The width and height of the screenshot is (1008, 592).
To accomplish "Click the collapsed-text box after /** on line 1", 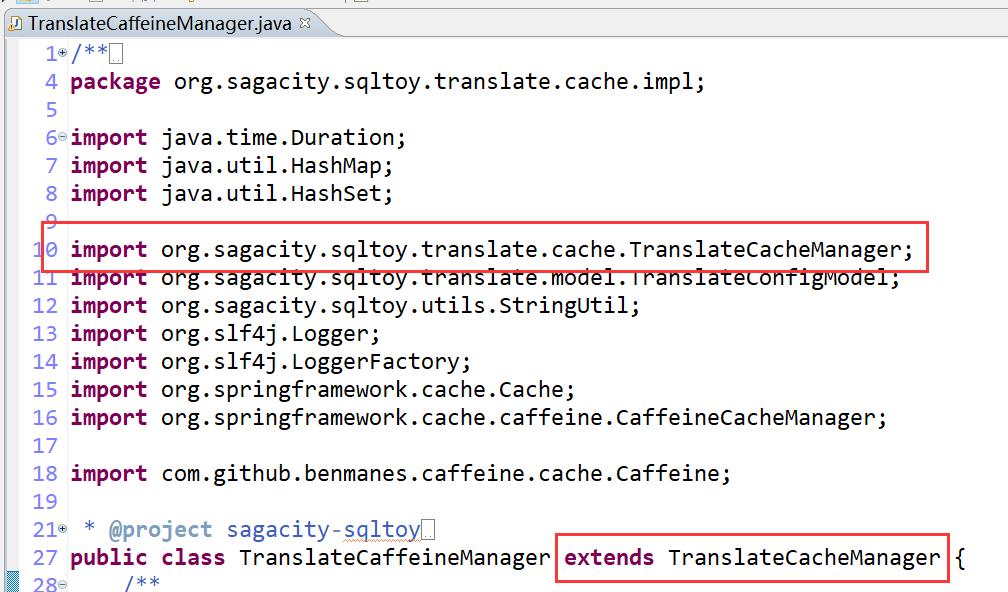I will coord(116,54).
